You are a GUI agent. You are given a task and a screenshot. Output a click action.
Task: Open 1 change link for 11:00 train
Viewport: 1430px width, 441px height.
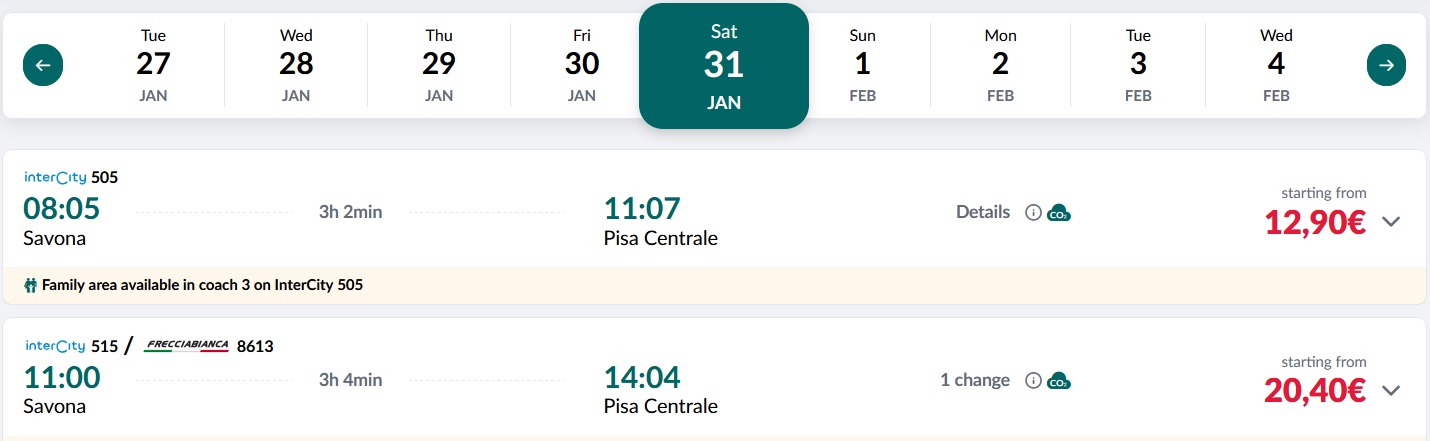tap(975, 380)
